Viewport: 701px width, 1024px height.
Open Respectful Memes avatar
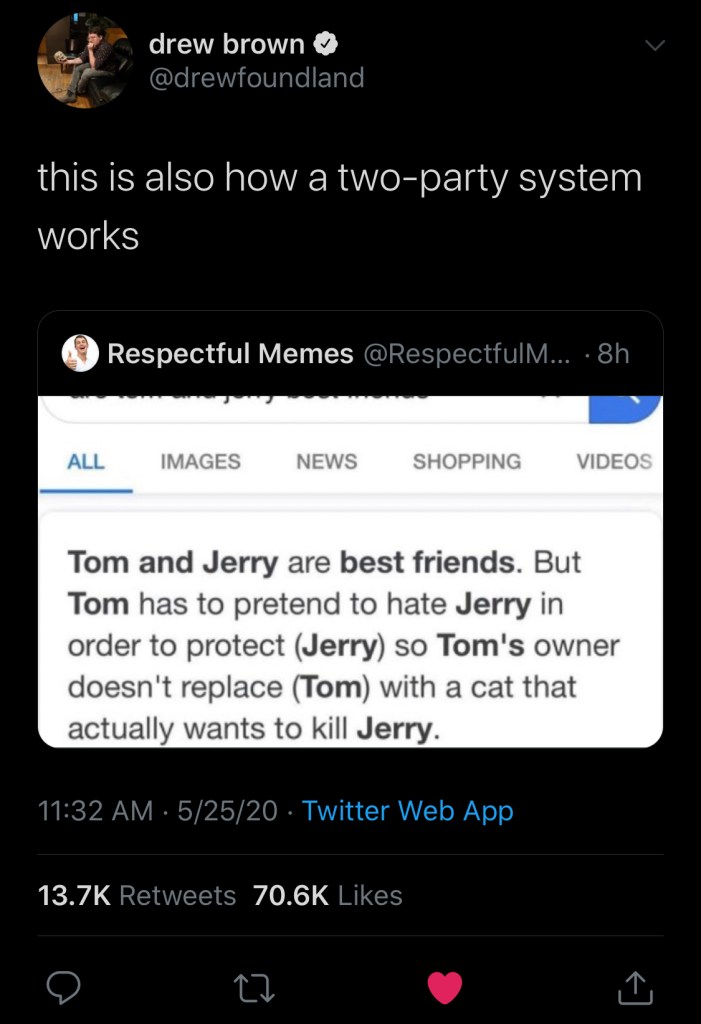tap(80, 353)
